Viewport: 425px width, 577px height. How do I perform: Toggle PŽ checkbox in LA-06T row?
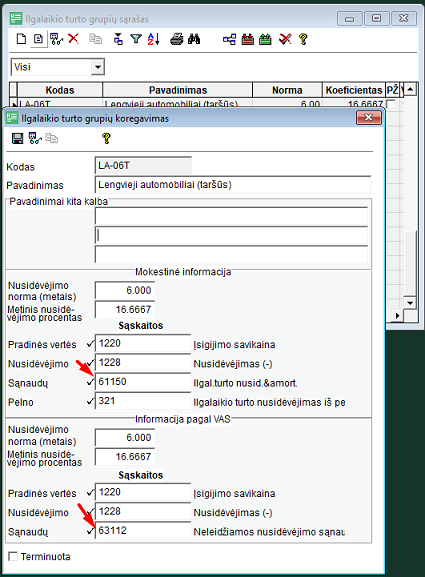[x=390, y=104]
